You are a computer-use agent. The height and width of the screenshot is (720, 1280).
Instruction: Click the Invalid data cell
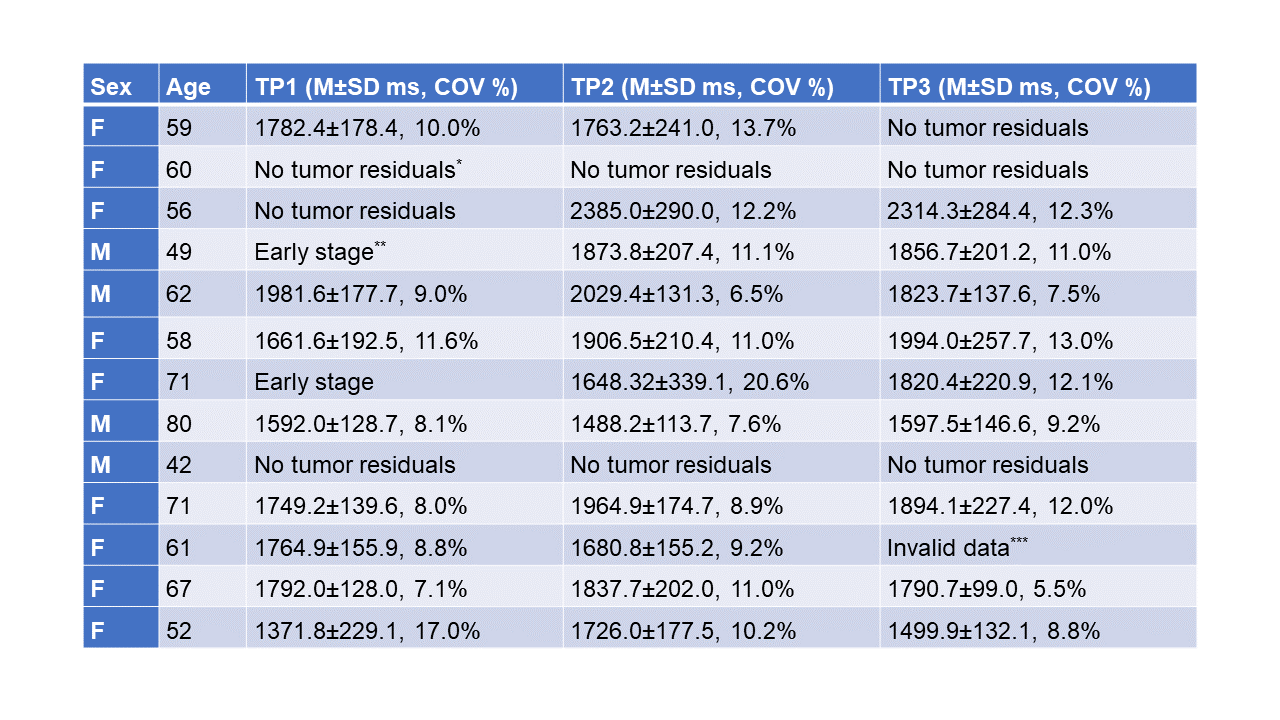[957, 548]
